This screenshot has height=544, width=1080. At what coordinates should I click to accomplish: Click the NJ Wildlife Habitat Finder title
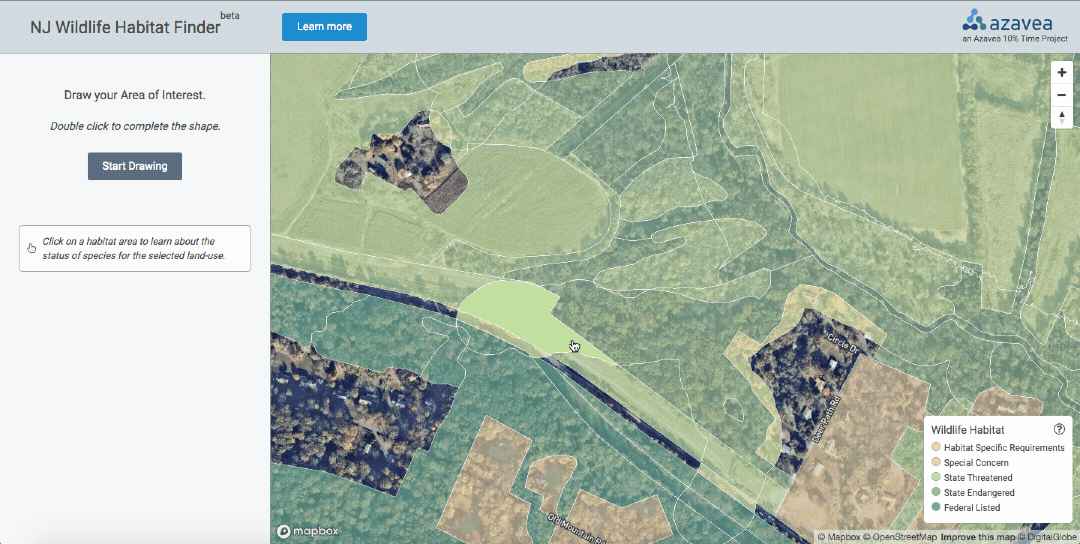click(125, 27)
